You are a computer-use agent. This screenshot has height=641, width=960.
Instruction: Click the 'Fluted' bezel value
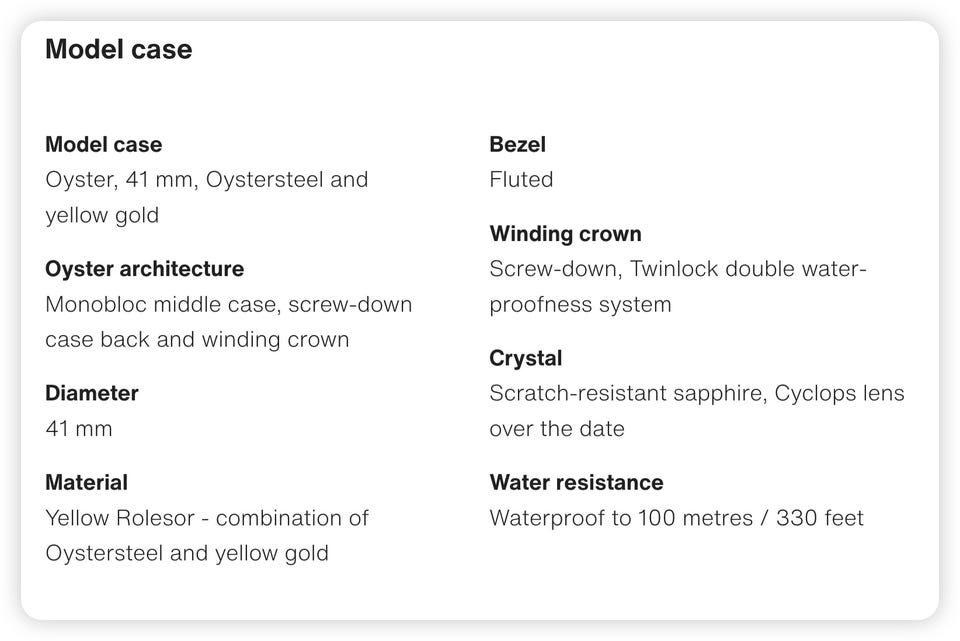pyautogui.click(x=521, y=179)
